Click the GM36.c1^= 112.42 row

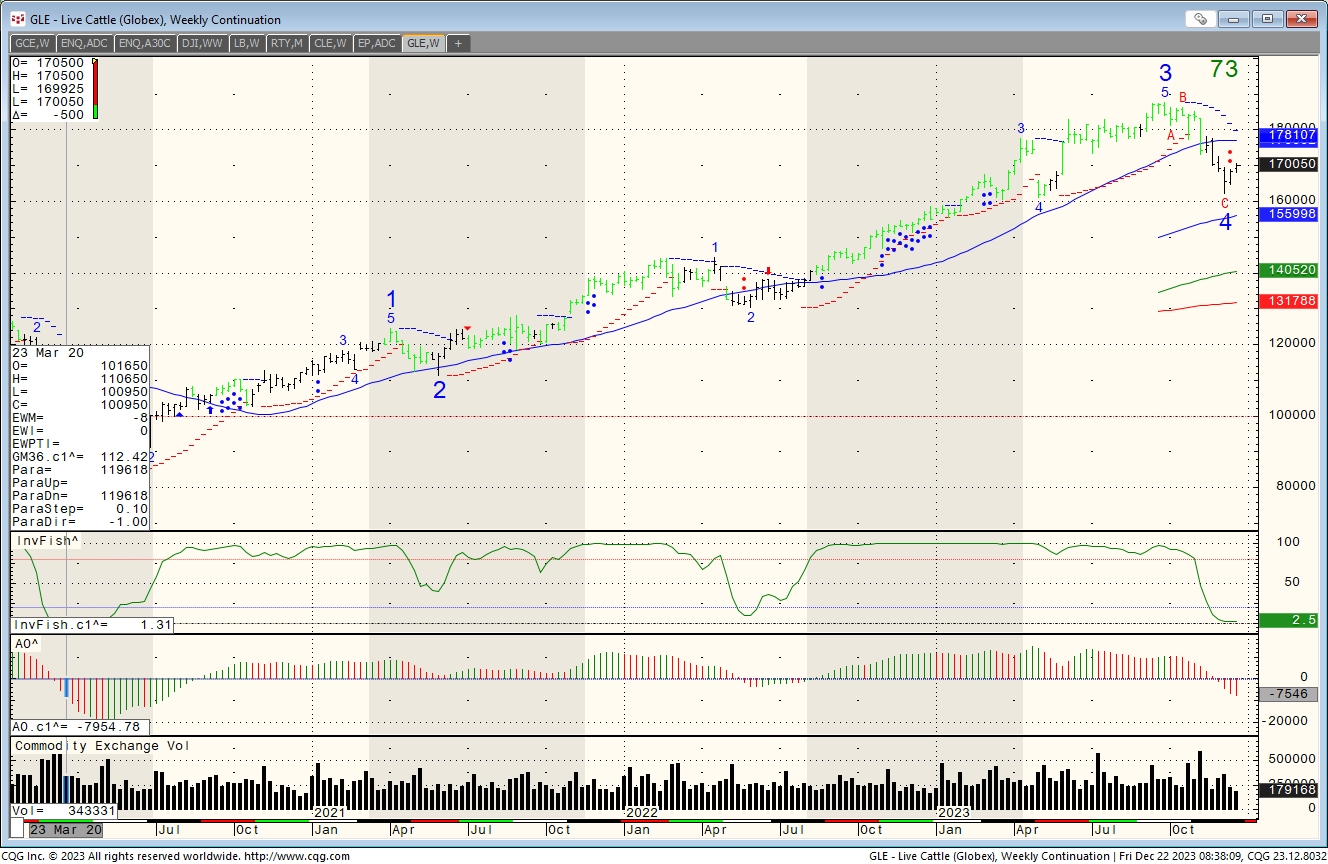click(80, 456)
